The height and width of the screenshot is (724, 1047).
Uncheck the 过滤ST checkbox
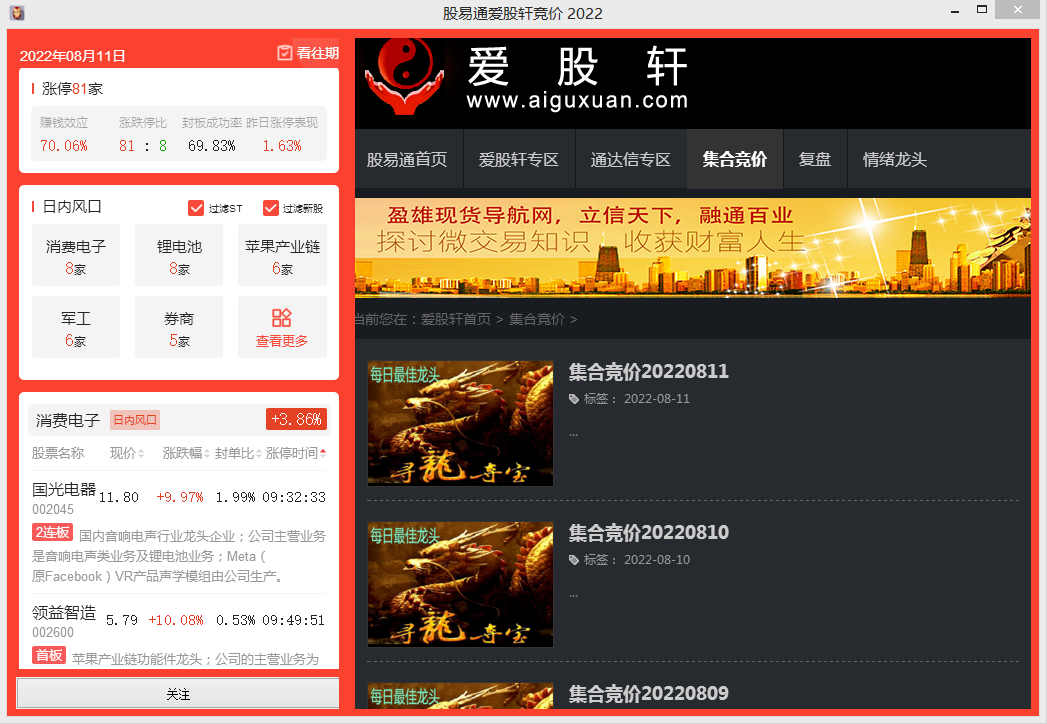pyautogui.click(x=196, y=208)
